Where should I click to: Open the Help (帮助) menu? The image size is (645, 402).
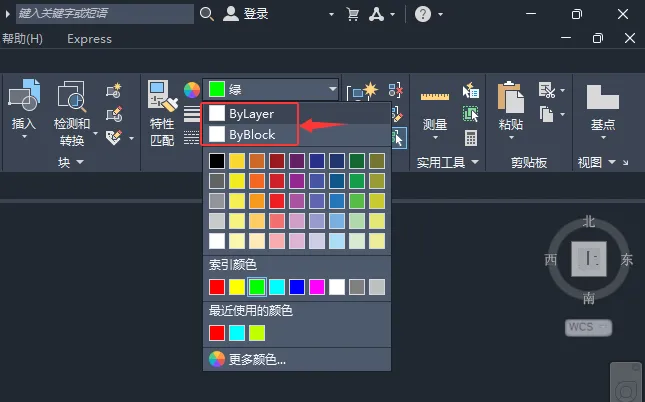pos(22,39)
